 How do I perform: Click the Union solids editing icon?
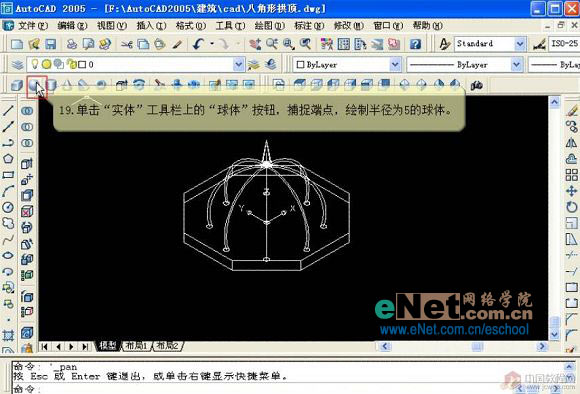click(27, 111)
